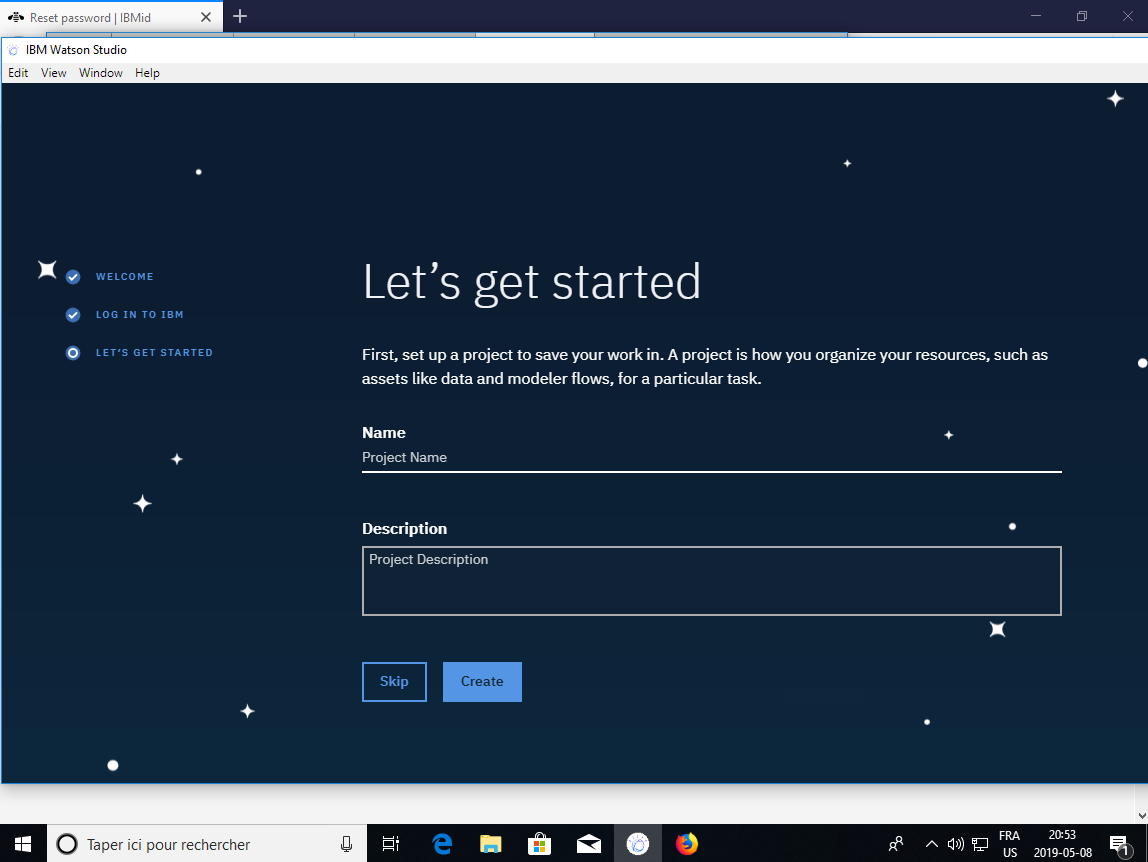Open File Explorer from the taskbar

[490, 844]
